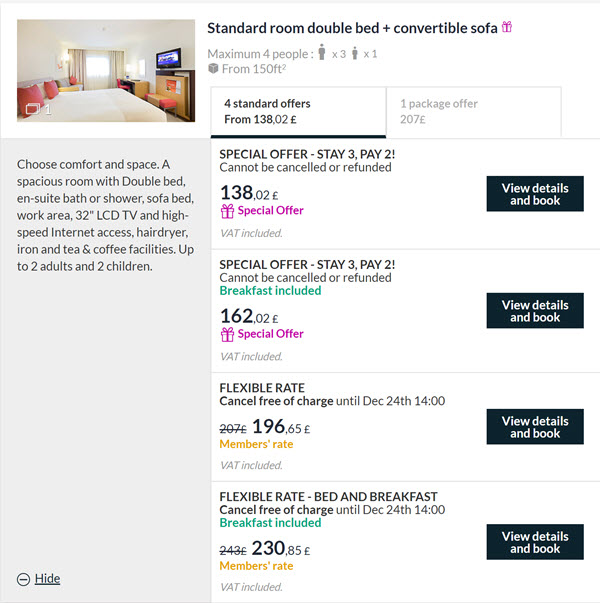Click the child person icon next to x 1
Image resolution: width=600 pixels, height=603 pixels.
click(355, 53)
